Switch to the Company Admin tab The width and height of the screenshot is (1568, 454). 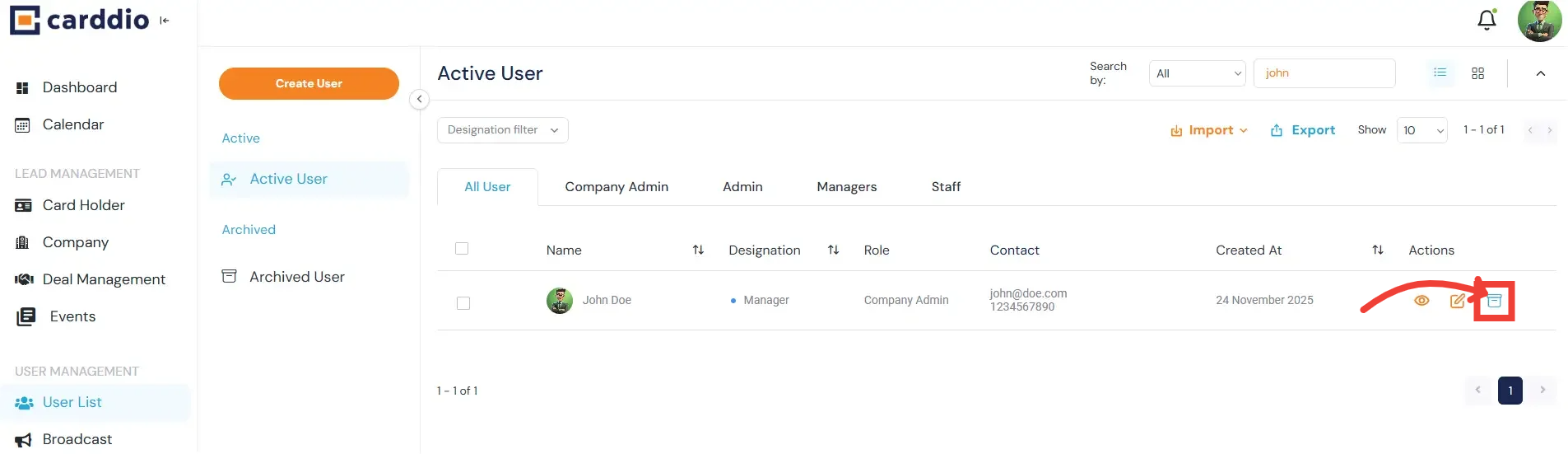[616, 187]
